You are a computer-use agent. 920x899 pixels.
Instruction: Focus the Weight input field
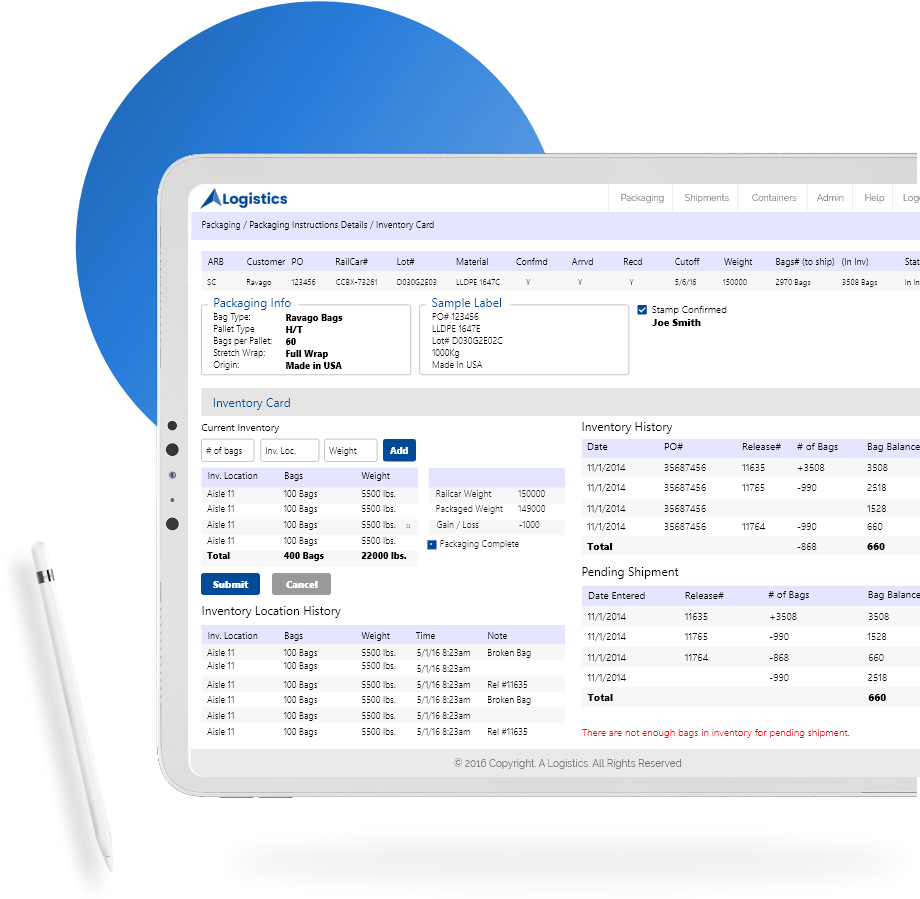(350, 451)
